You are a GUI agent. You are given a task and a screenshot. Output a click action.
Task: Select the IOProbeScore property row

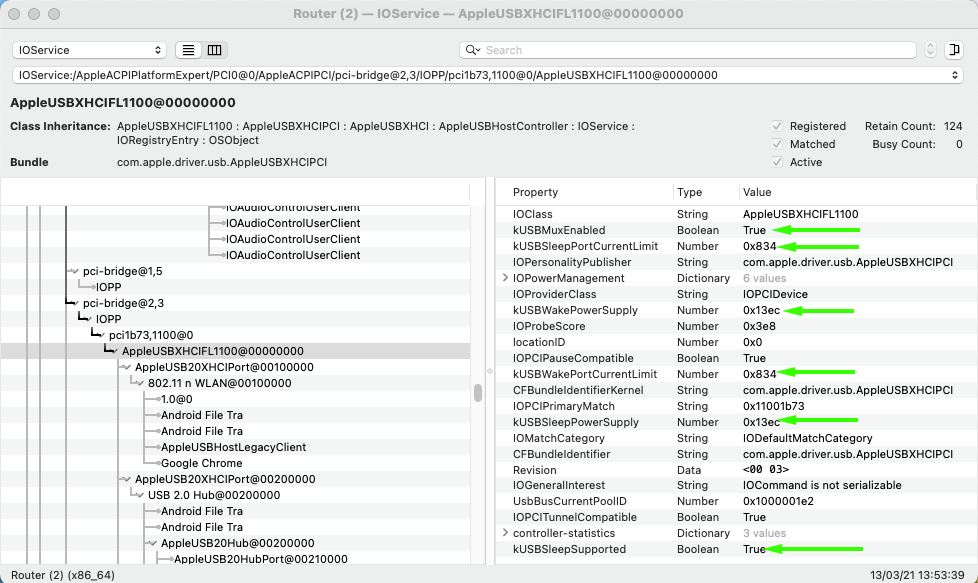pyautogui.click(x=736, y=326)
